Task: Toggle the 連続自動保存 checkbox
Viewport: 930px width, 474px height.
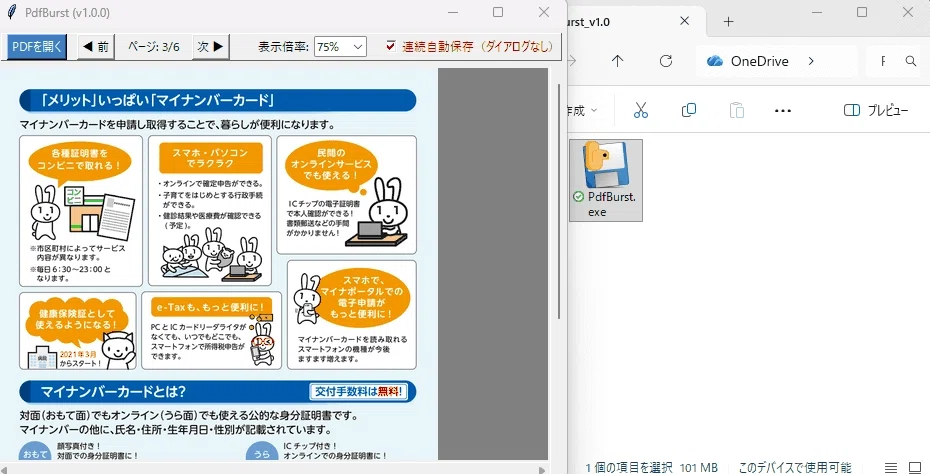Action: [x=391, y=46]
